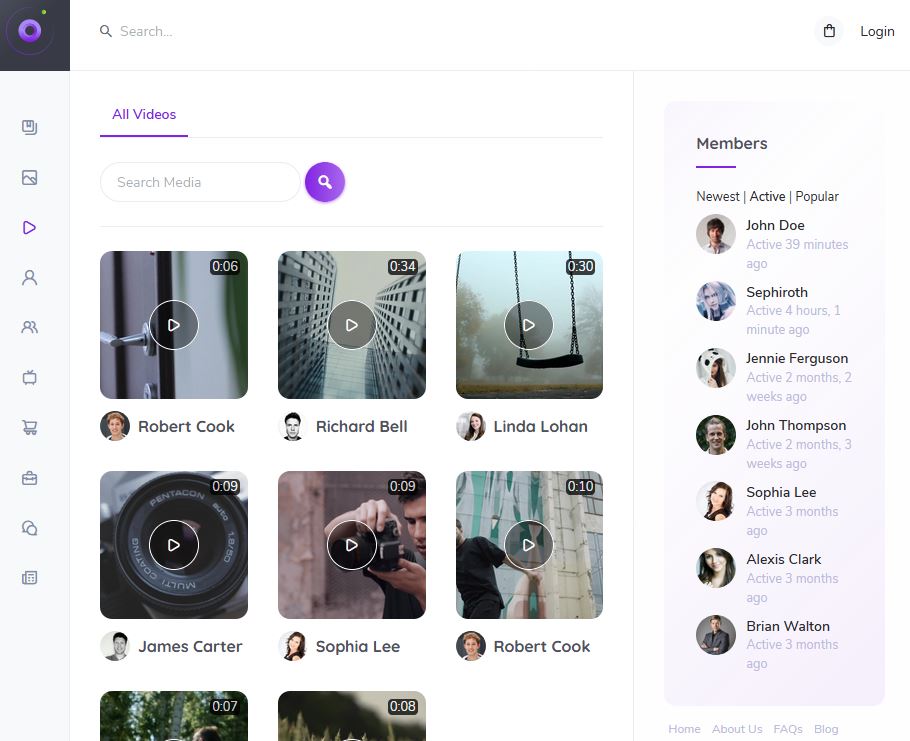Open Jennie Ferguson member profile
Image resolution: width=910 pixels, height=741 pixels.
(x=797, y=359)
